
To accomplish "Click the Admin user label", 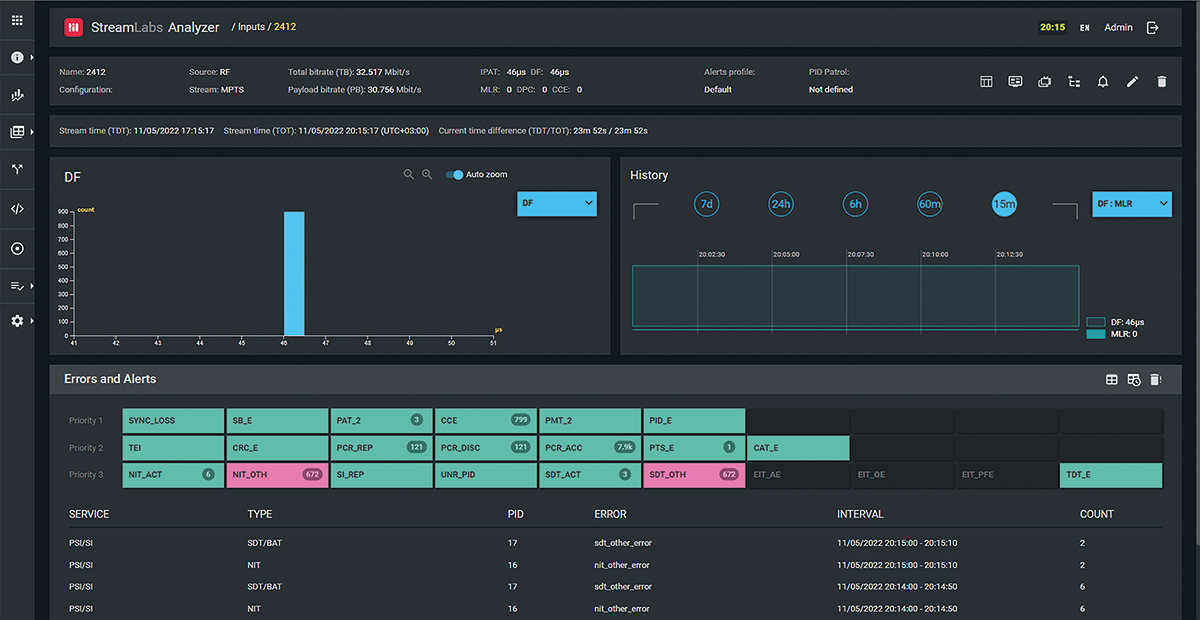I will (1118, 27).
